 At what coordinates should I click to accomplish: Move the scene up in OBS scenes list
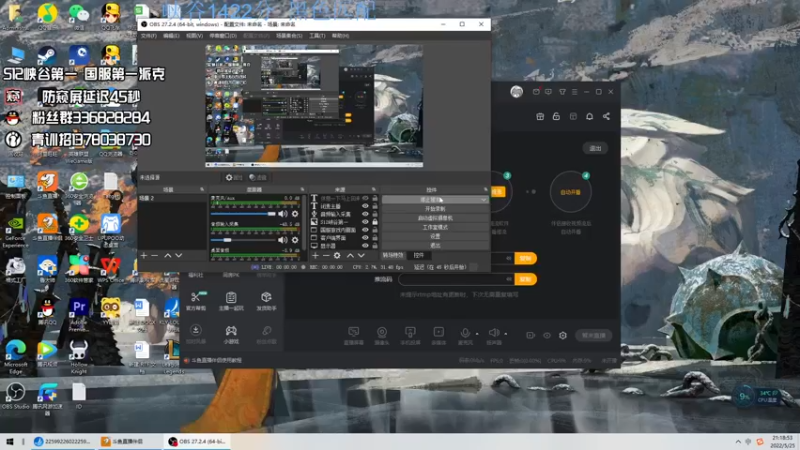[x=167, y=255]
